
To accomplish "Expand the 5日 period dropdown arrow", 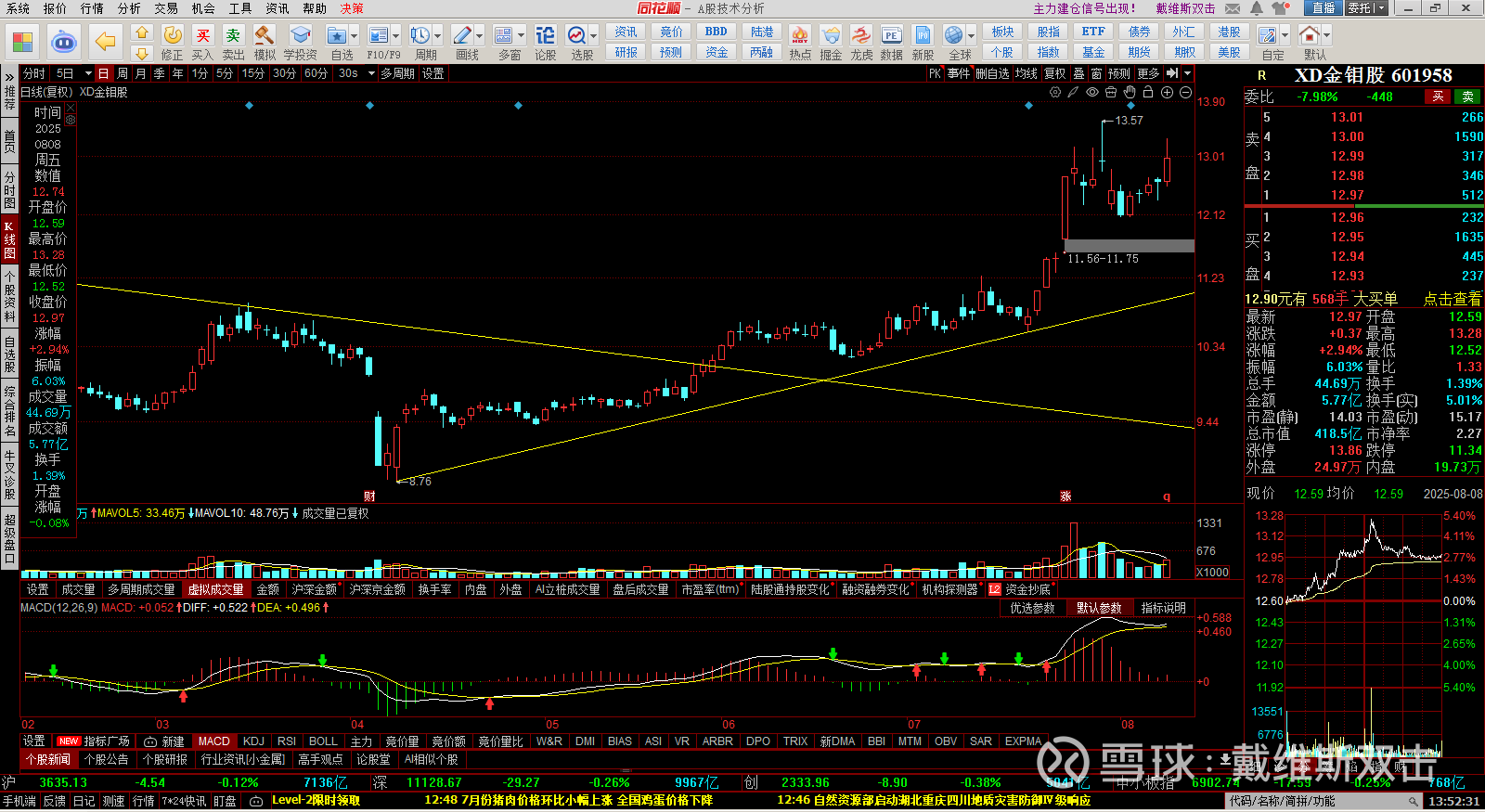I will point(88,73).
